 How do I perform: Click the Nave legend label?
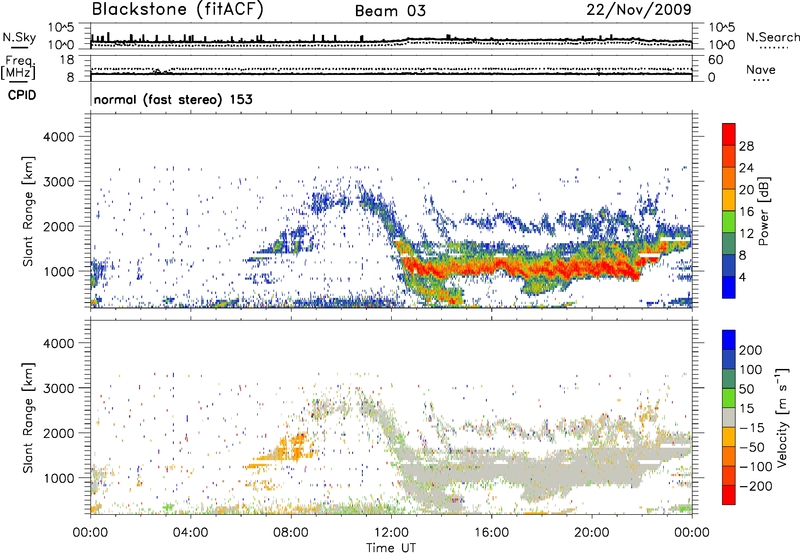tap(760, 69)
